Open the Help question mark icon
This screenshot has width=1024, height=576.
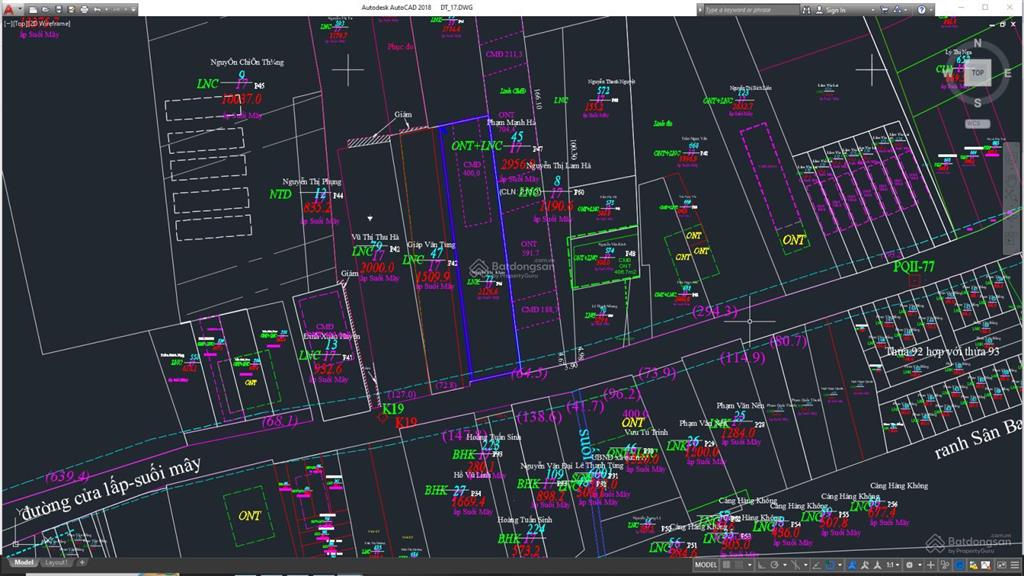click(x=920, y=10)
